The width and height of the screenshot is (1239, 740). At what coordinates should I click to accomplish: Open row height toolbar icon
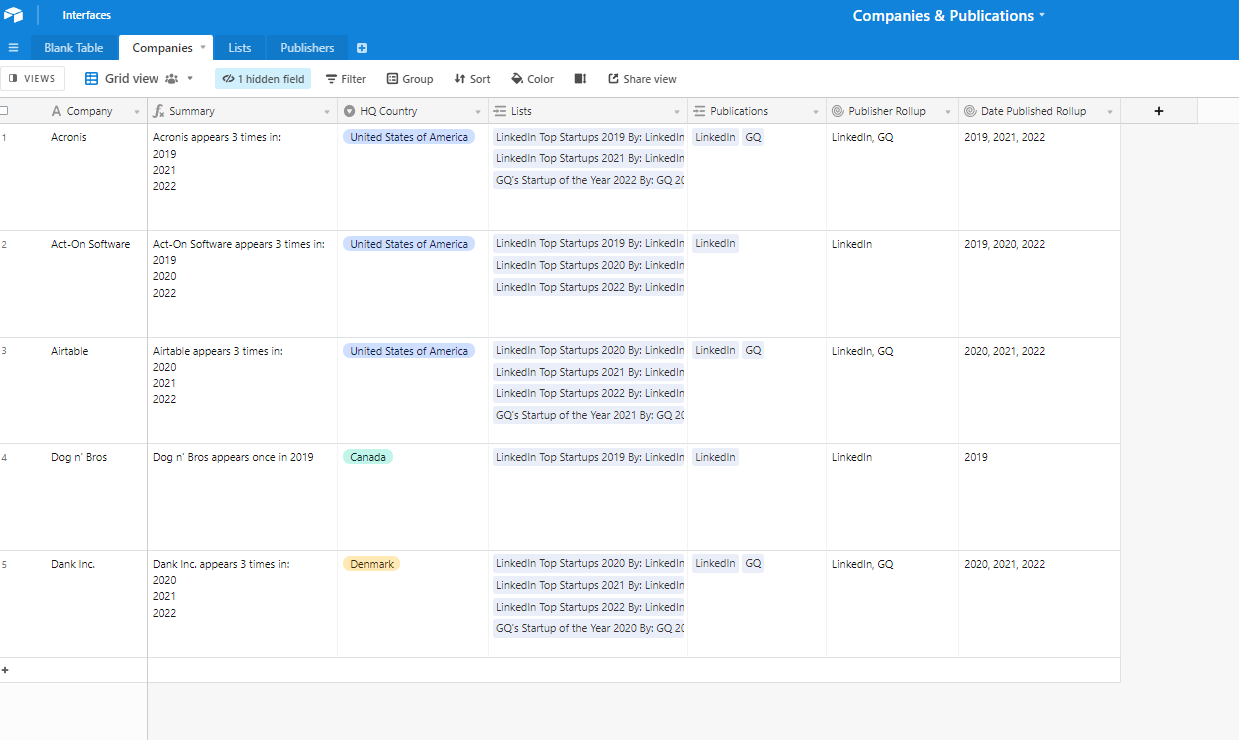click(580, 79)
